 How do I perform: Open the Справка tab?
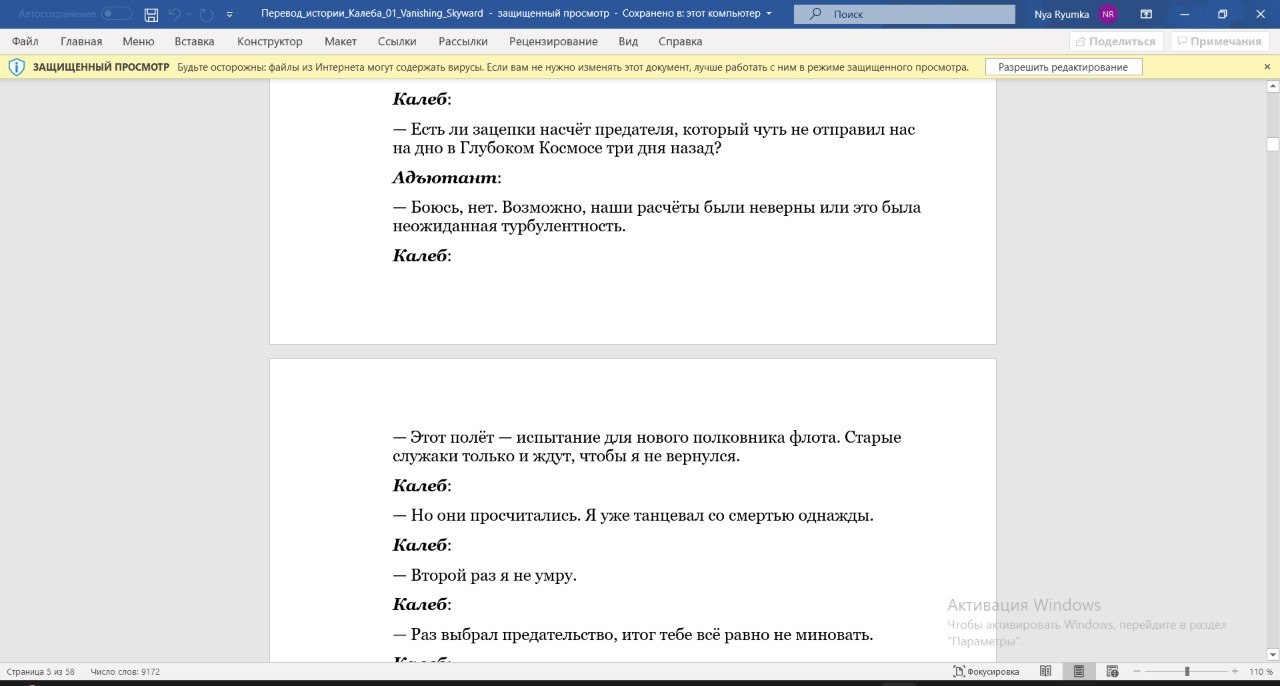pos(680,41)
